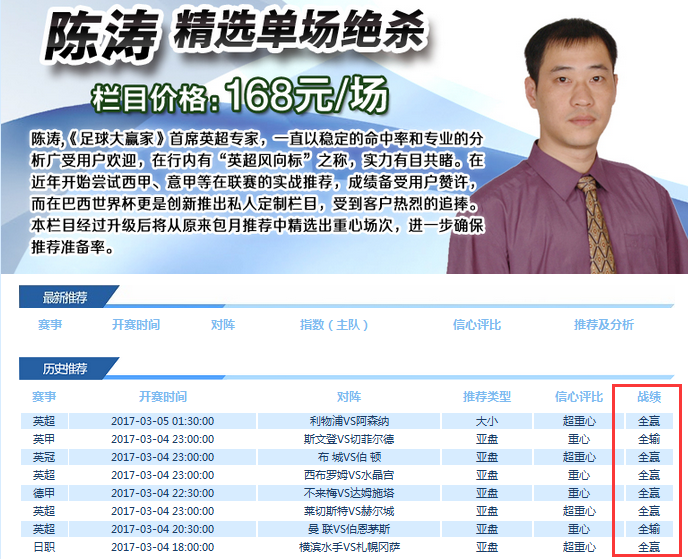Click the 战绩 column header
Image resolution: width=688 pixels, height=559 pixels.
pyautogui.click(x=649, y=397)
